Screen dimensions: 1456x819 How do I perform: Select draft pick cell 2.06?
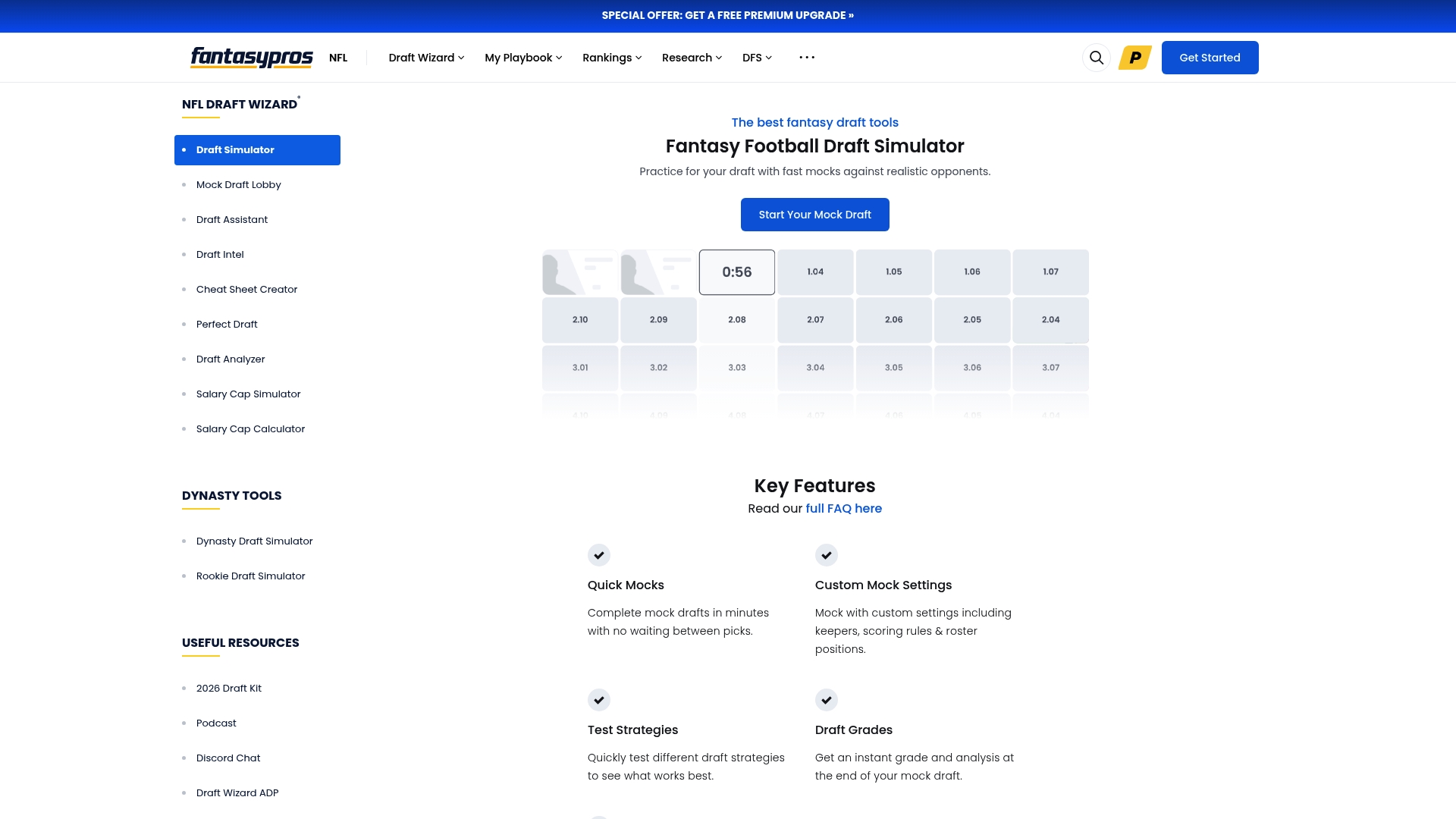[894, 320]
